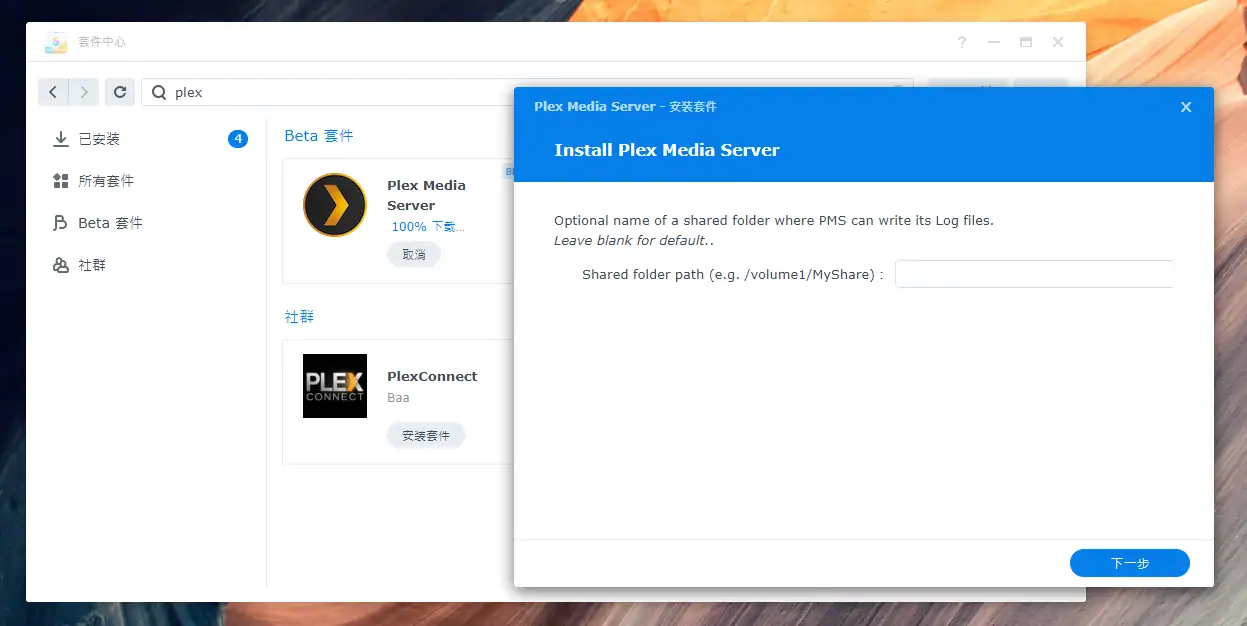Click the 100% 下載 progress status

(428, 227)
